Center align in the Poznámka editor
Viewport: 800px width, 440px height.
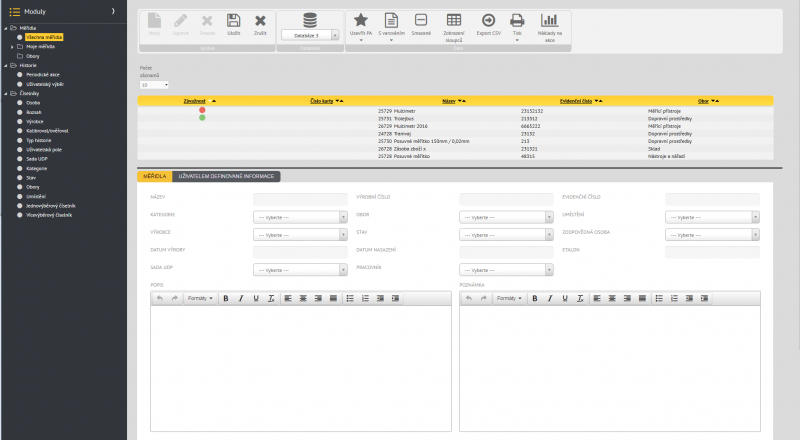click(x=612, y=298)
